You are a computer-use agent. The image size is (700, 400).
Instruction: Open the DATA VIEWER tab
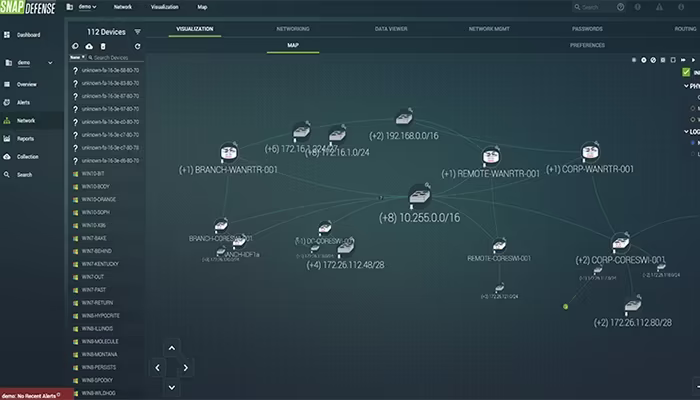[x=391, y=29]
